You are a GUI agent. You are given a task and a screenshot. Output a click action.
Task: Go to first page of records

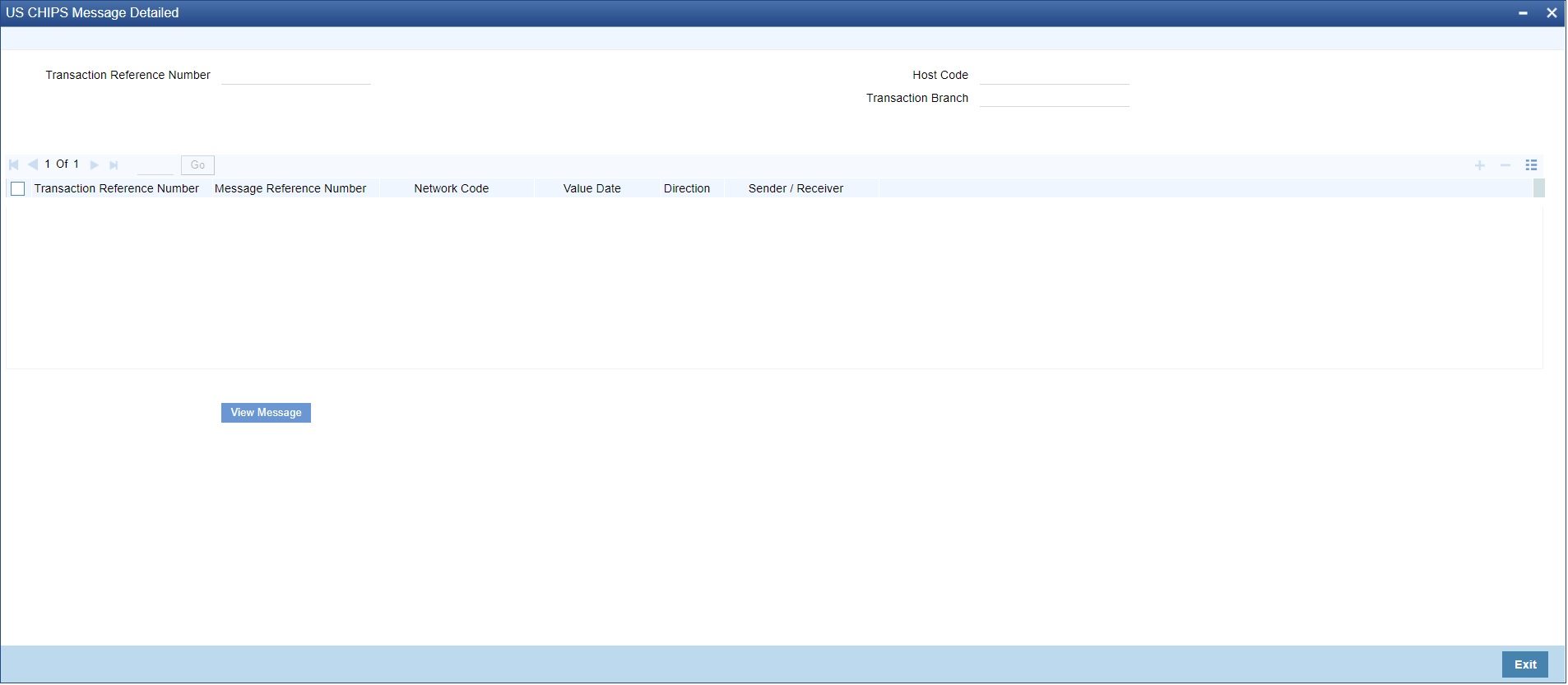tap(14, 165)
